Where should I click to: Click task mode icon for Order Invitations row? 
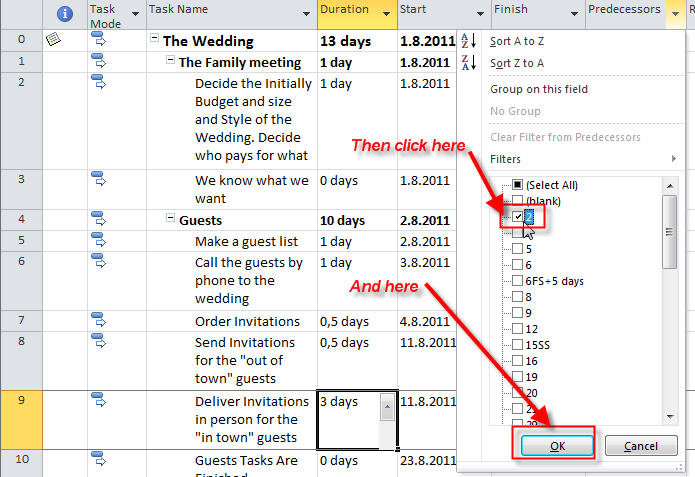[x=98, y=320]
